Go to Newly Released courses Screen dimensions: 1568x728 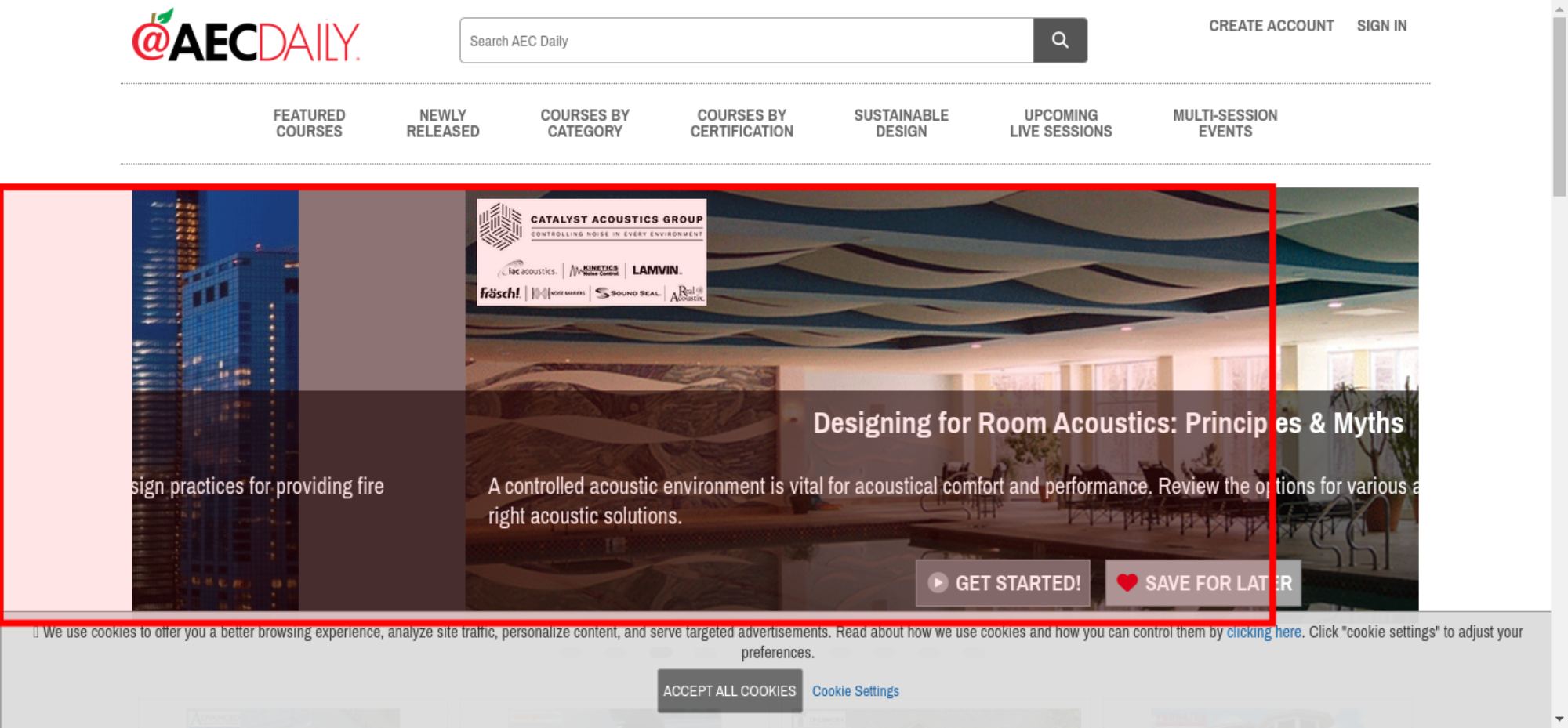tap(442, 124)
